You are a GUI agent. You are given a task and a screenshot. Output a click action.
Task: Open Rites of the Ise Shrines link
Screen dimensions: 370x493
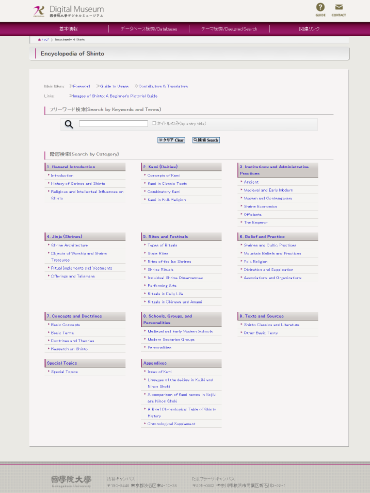point(169,261)
